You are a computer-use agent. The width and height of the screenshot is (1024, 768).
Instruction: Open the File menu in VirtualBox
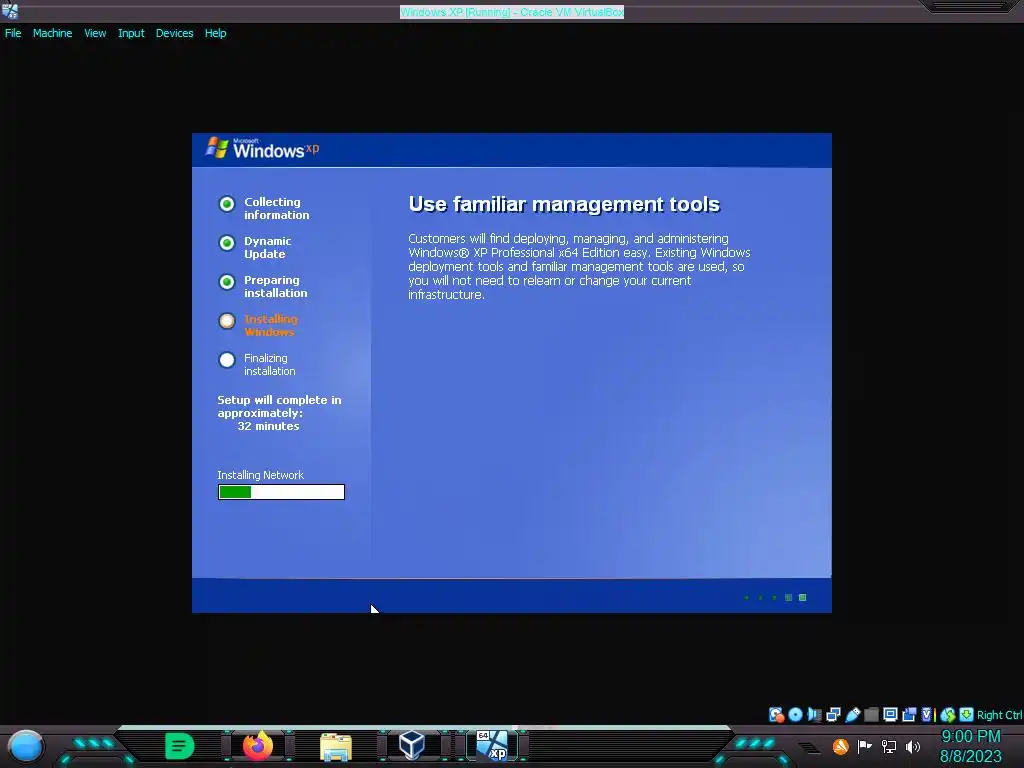pos(13,33)
